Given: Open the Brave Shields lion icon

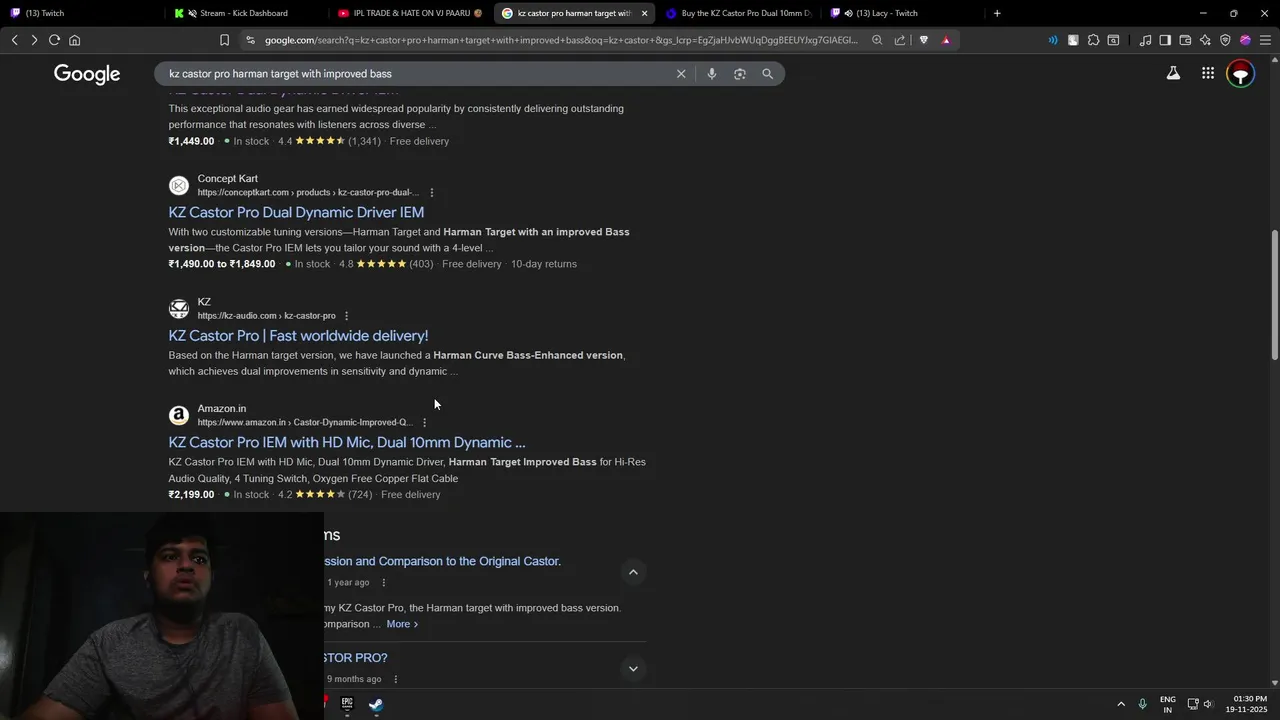Looking at the screenshot, I should [923, 40].
